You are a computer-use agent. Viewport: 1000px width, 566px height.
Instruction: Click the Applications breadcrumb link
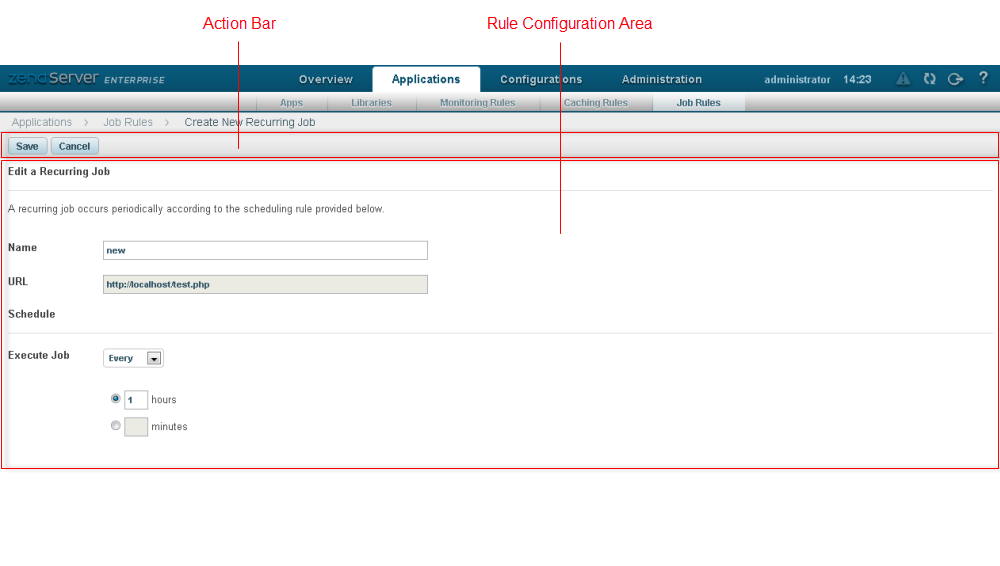(42, 122)
